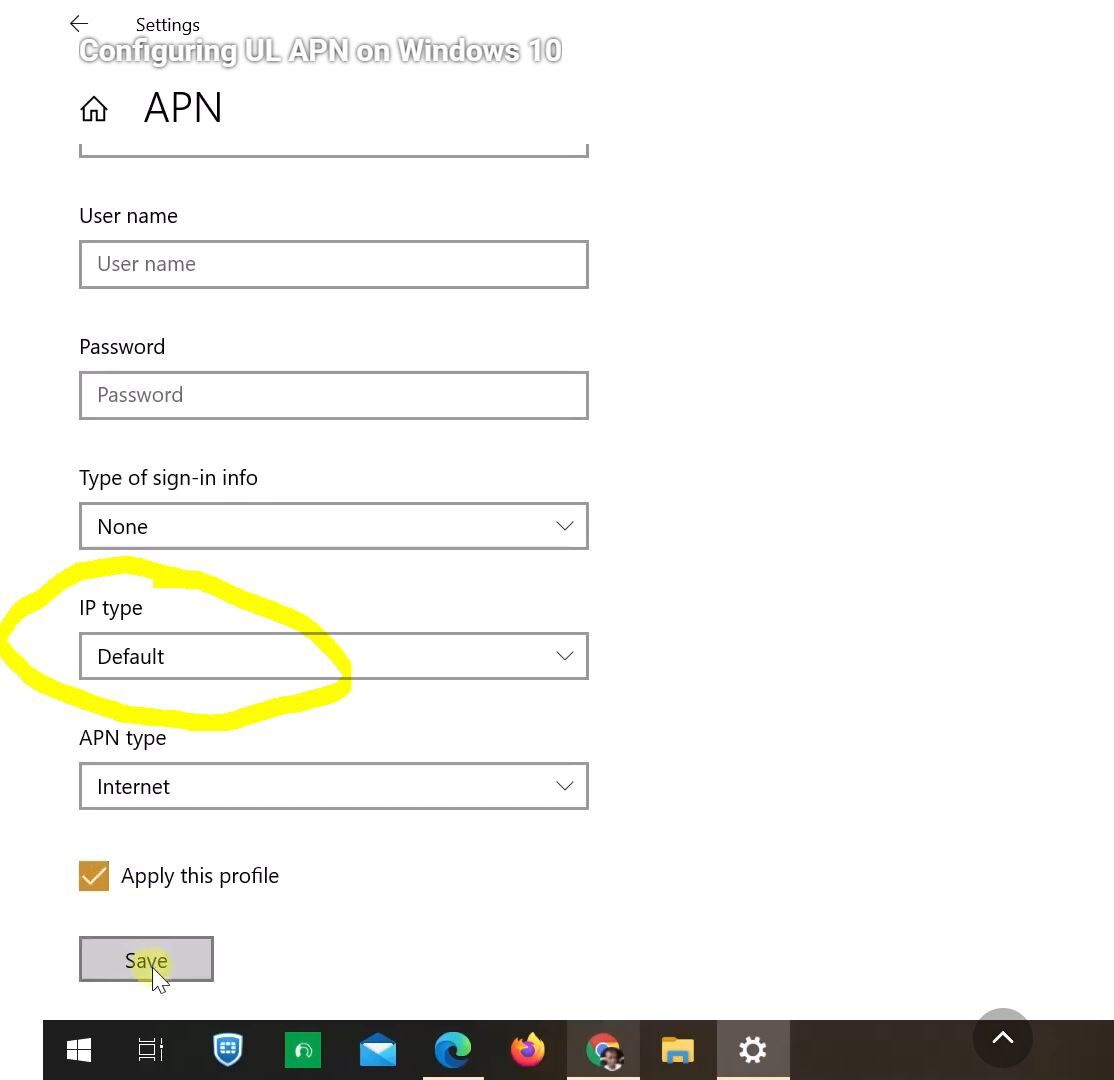Open Task View from taskbar
1114x1080 pixels.
(x=151, y=1049)
